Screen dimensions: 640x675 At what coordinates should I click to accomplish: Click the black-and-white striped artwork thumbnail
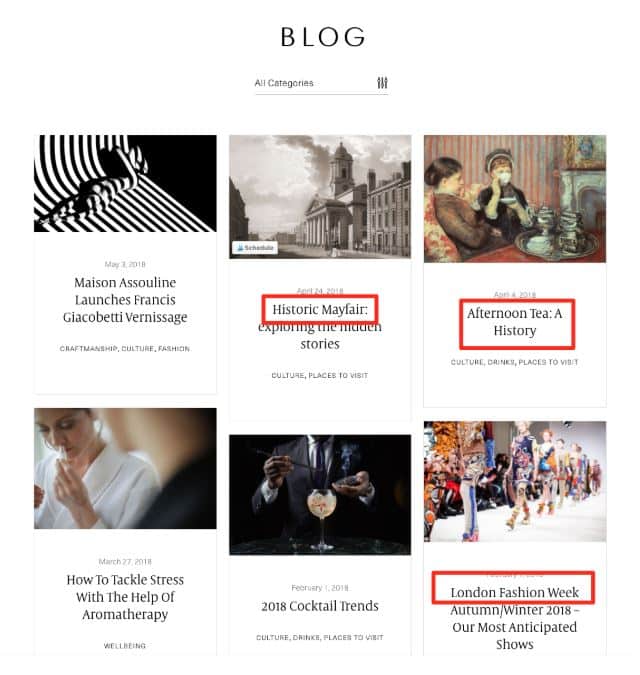tap(125, 183)
